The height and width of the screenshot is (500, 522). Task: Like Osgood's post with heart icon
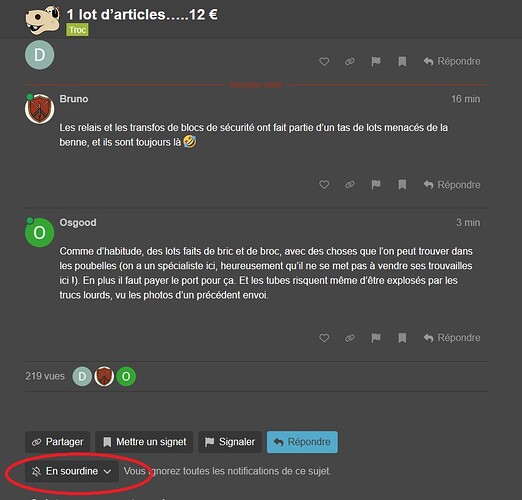(x=324, y=338)
